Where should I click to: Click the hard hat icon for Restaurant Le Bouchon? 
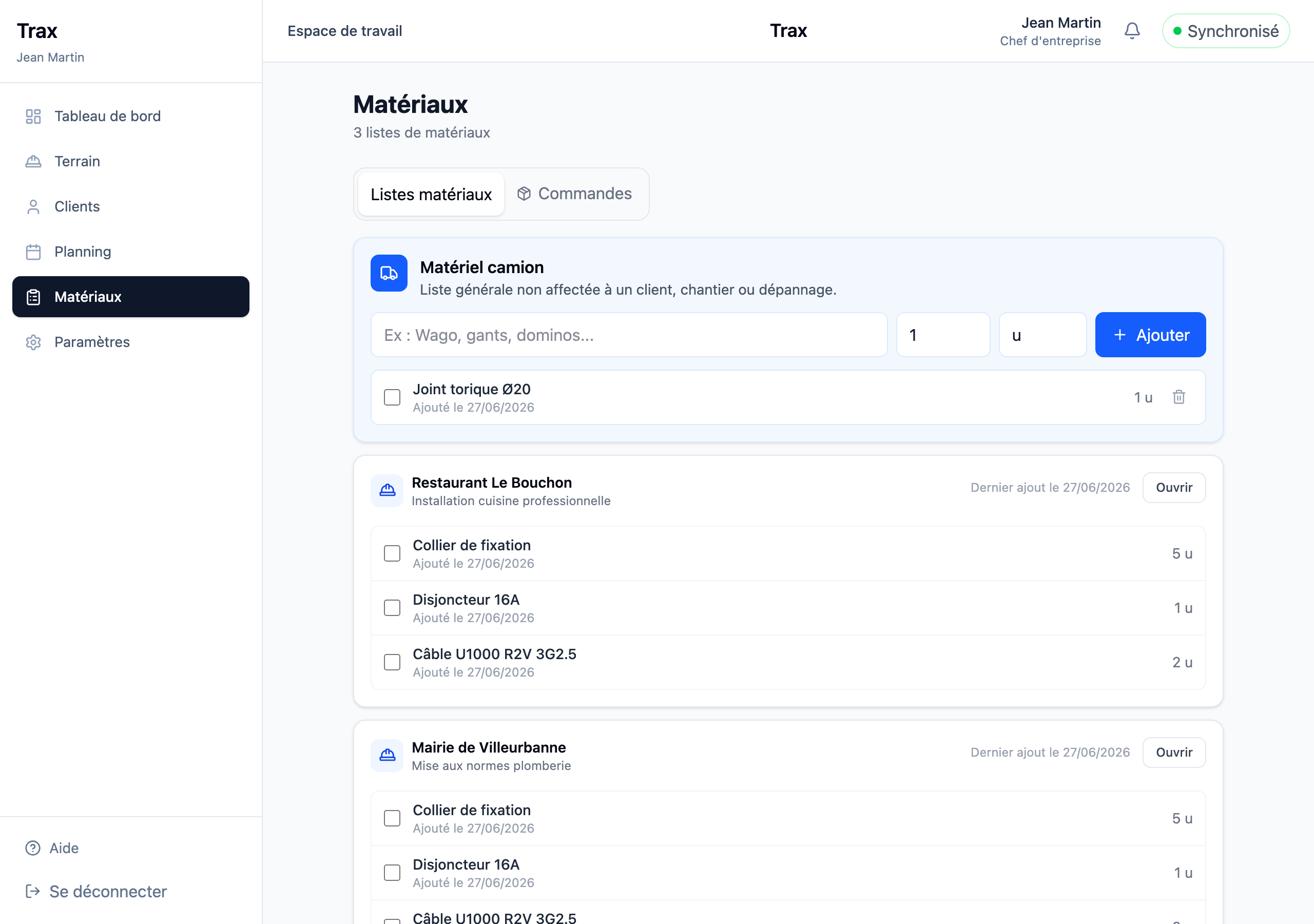(388, 491)
